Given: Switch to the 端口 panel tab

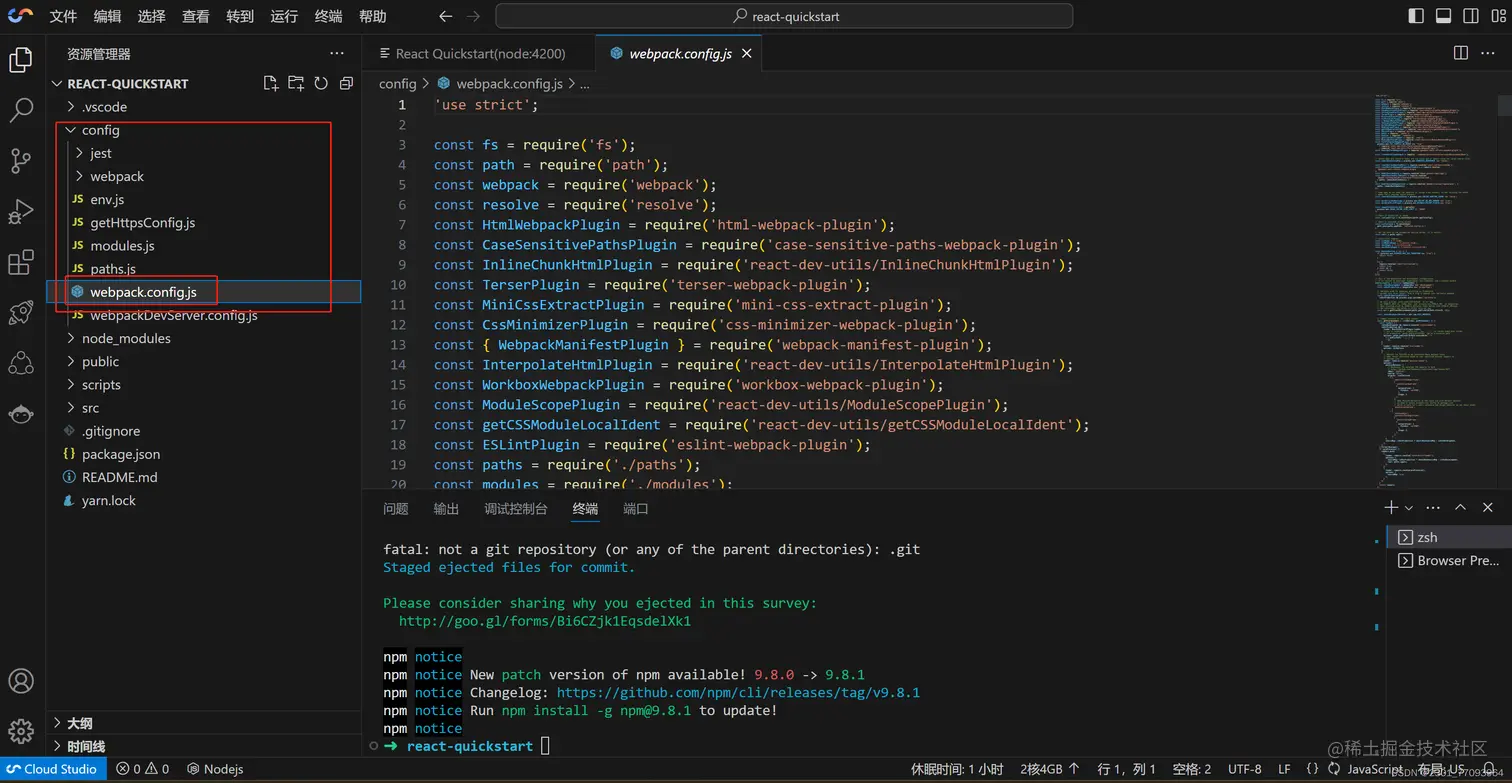Looking at the screenshot, I should click(636, 509).
